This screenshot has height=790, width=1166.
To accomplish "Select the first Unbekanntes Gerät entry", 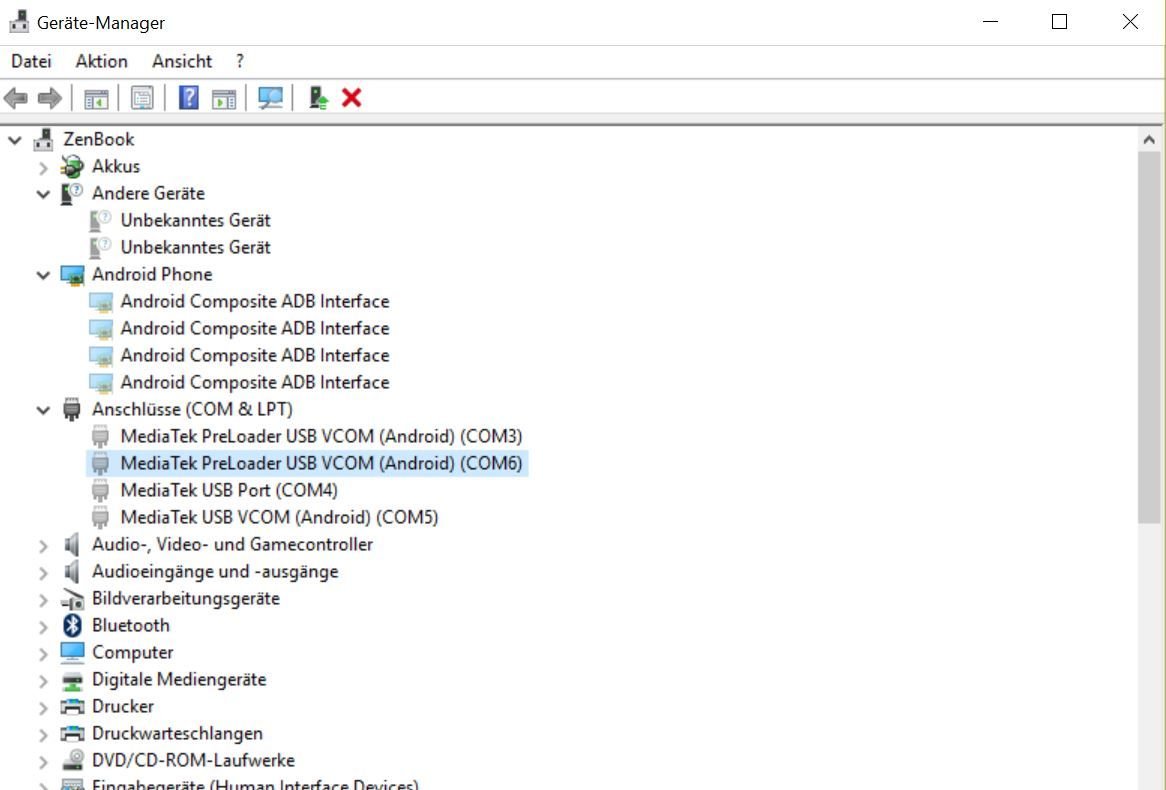I will coord(196,220).
